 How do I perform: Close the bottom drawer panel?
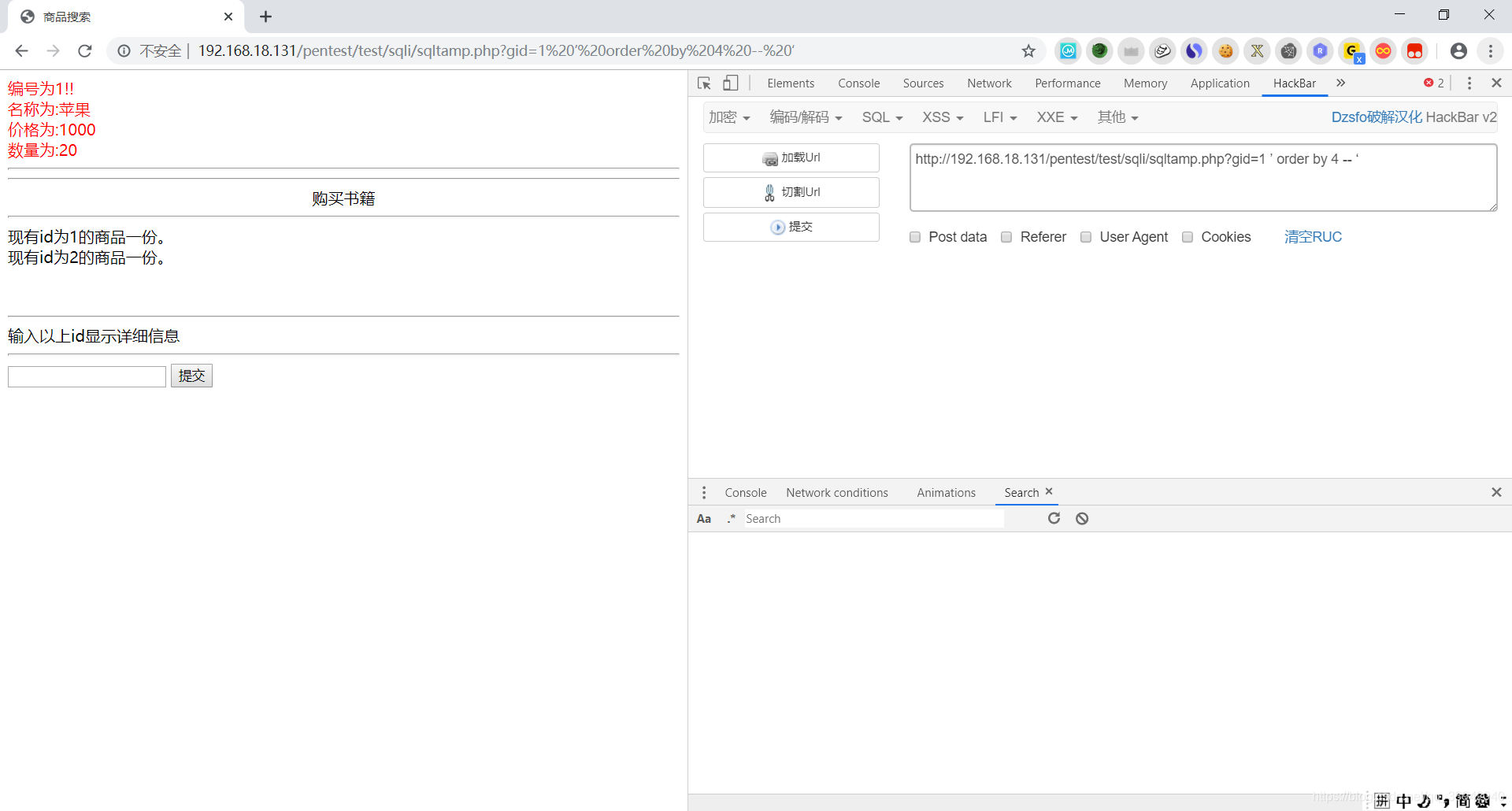click(1496, 492)
